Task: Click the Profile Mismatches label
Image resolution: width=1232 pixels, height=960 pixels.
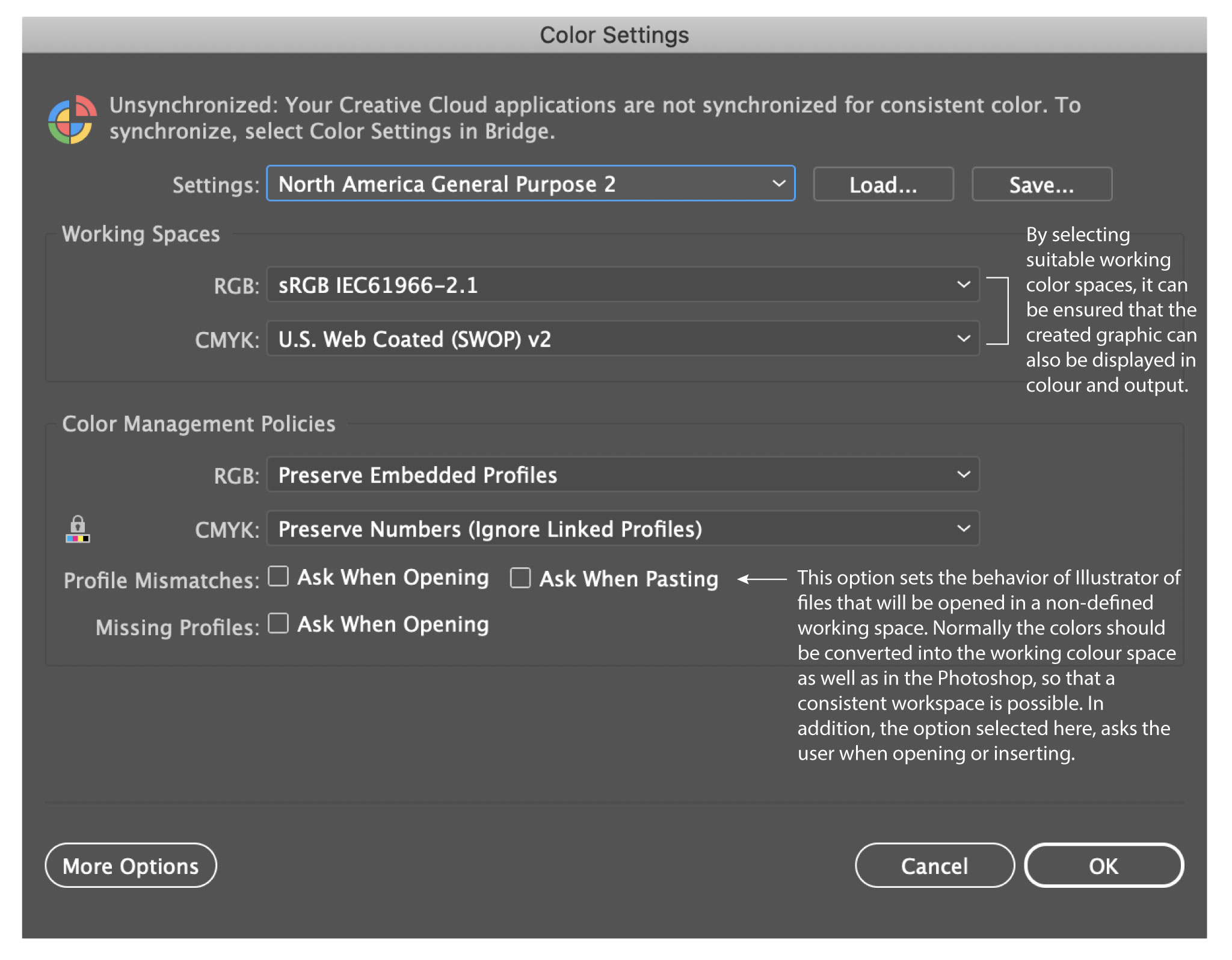Action: [x=161, y=580]
